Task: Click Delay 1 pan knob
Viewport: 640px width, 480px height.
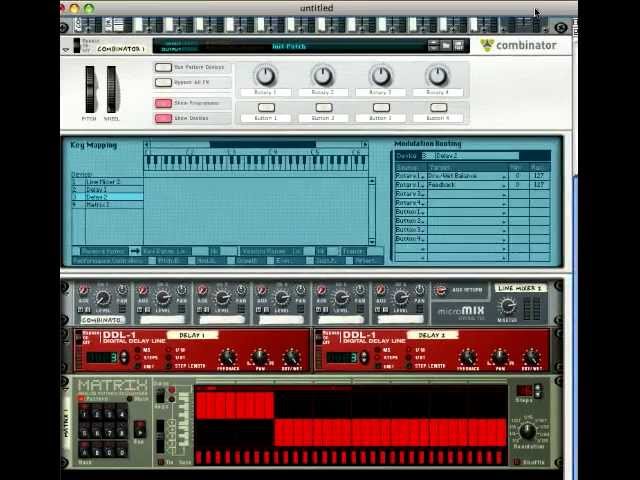Action: 260,357
